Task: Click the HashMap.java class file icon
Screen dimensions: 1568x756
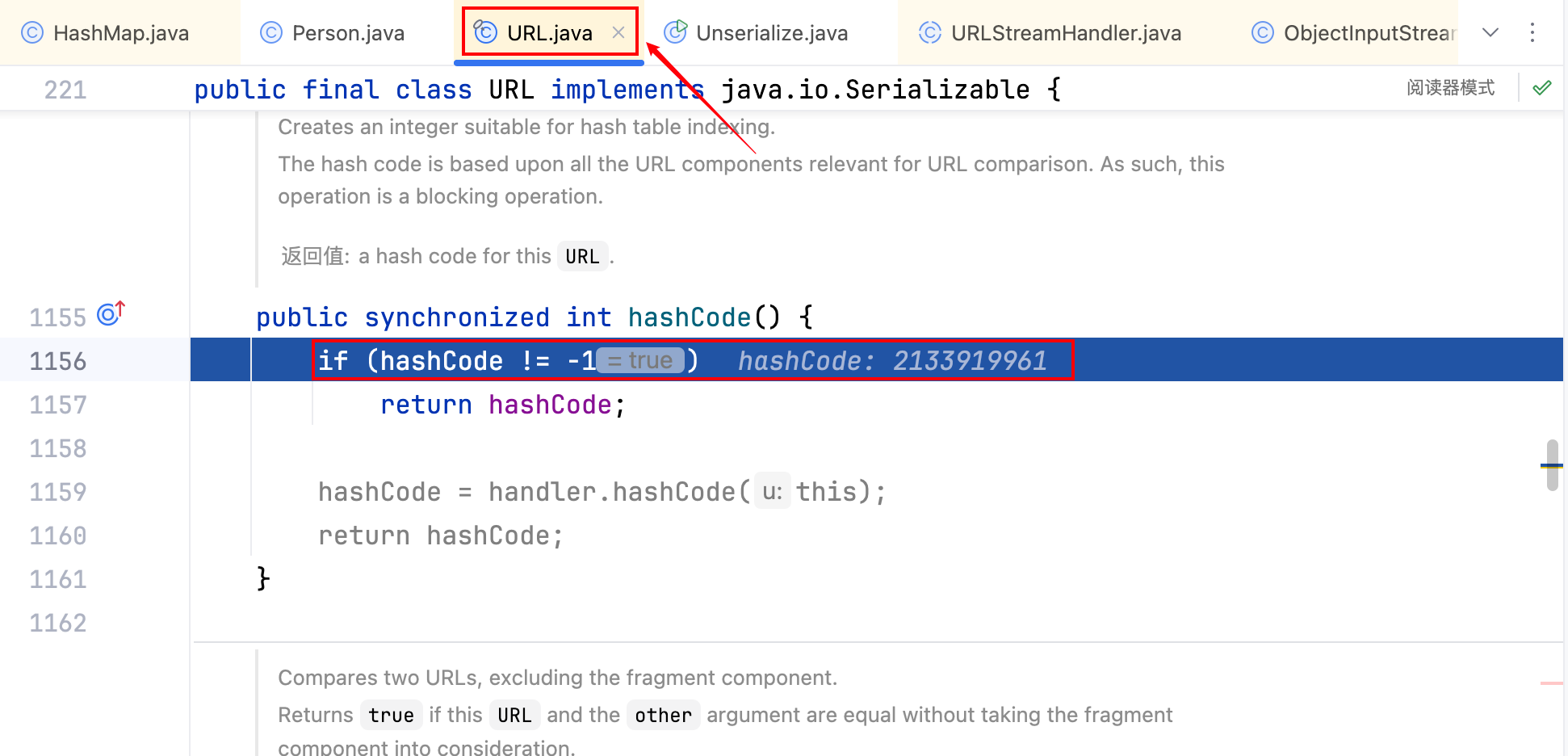Action: pyautogui.click(x=32, y=33)
